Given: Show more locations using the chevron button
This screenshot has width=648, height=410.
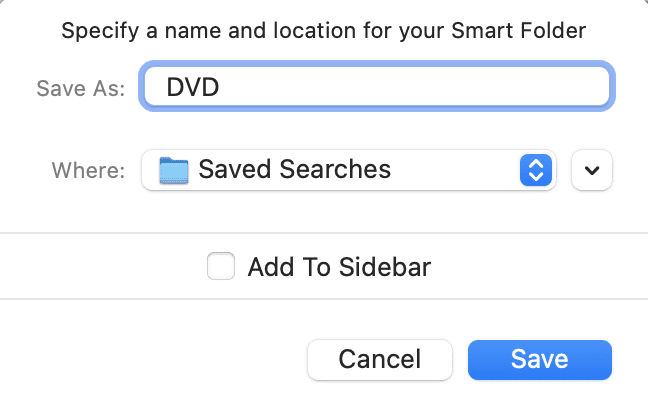Looking at the screenshot, I should pos(591,170).
